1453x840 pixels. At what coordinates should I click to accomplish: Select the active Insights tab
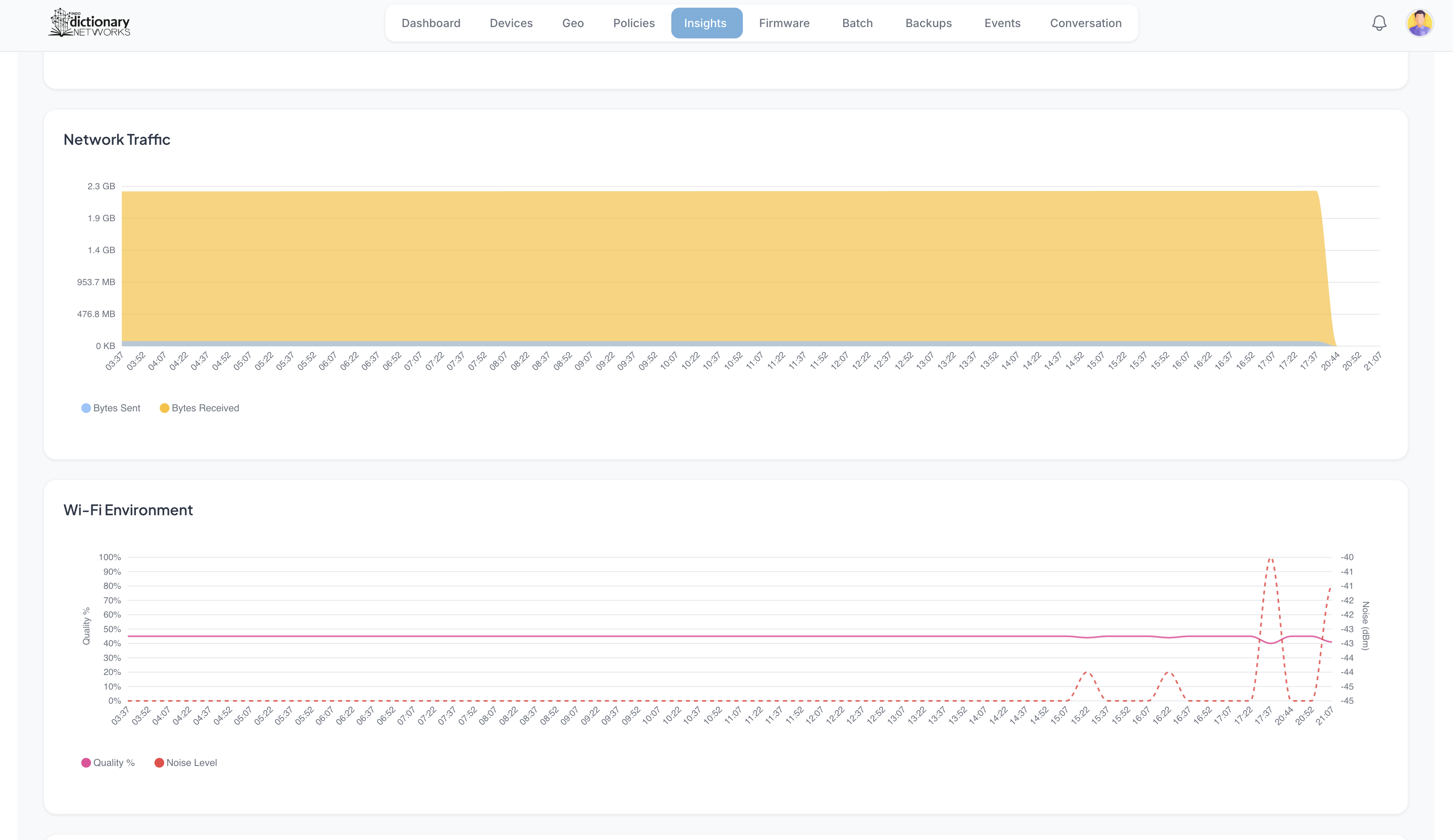click(705, 23)
